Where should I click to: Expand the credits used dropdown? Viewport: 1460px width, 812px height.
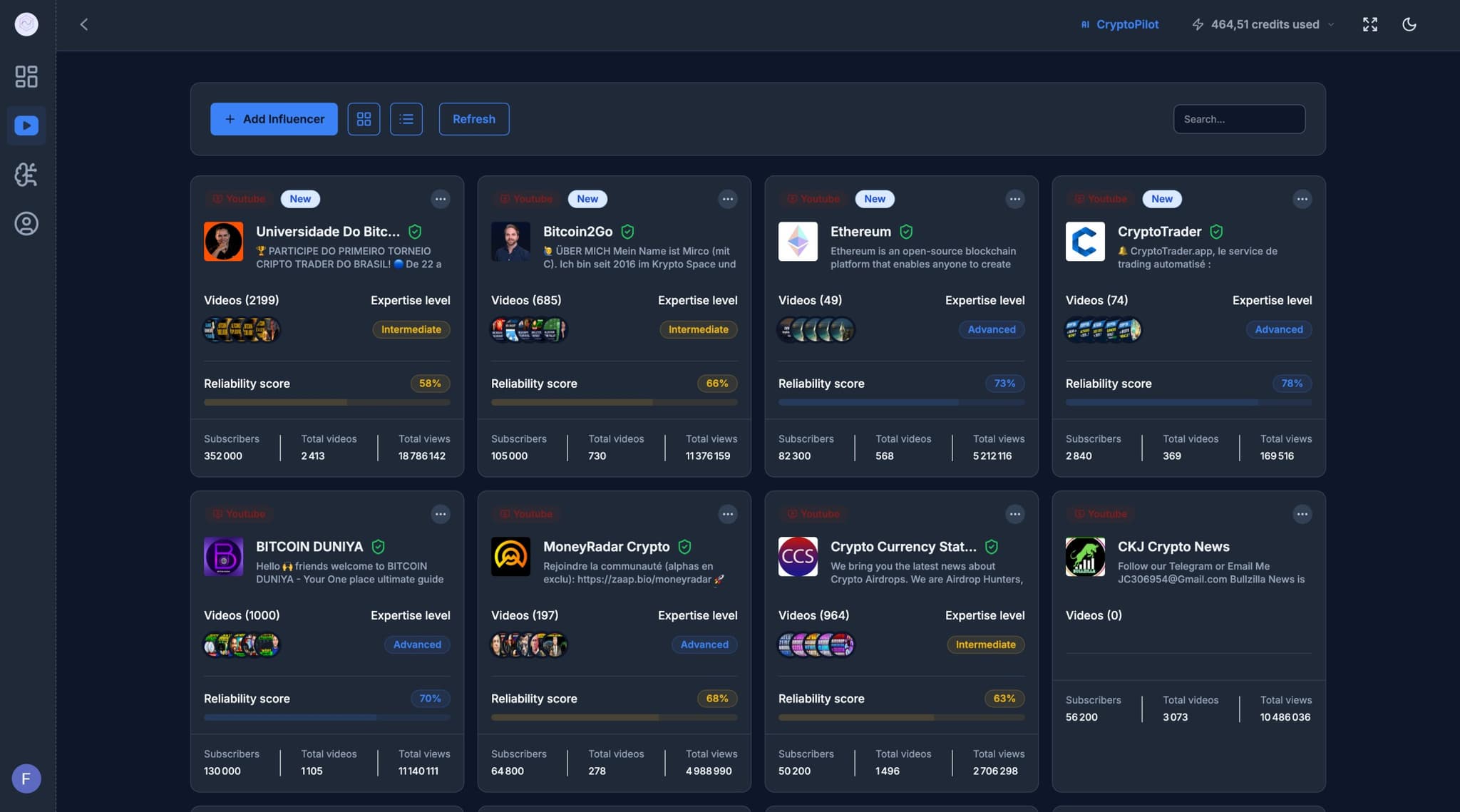[x=1330, y=24]
